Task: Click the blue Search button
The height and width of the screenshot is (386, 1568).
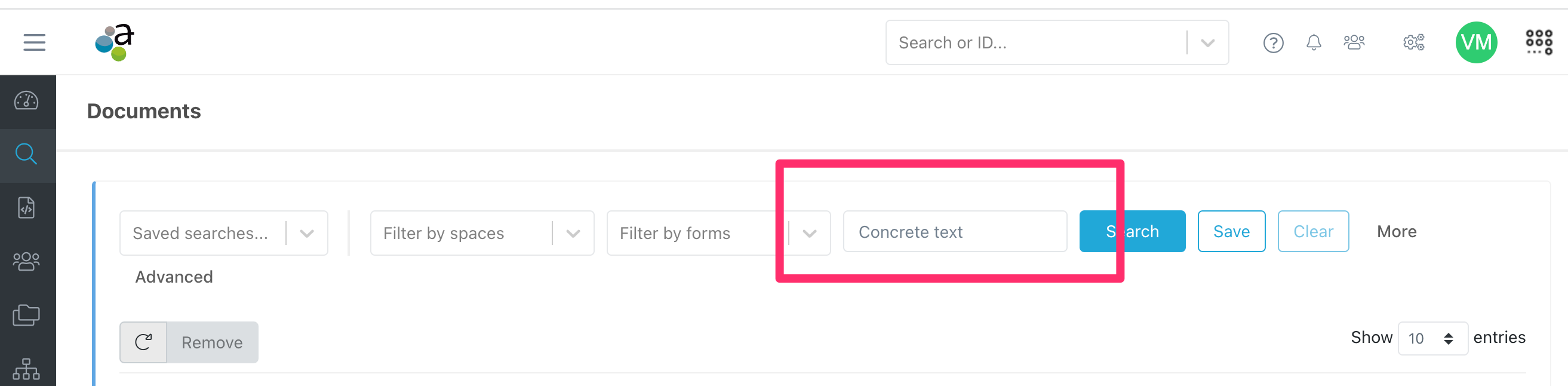Action: pyautogui.click(x=1132, y=231)
